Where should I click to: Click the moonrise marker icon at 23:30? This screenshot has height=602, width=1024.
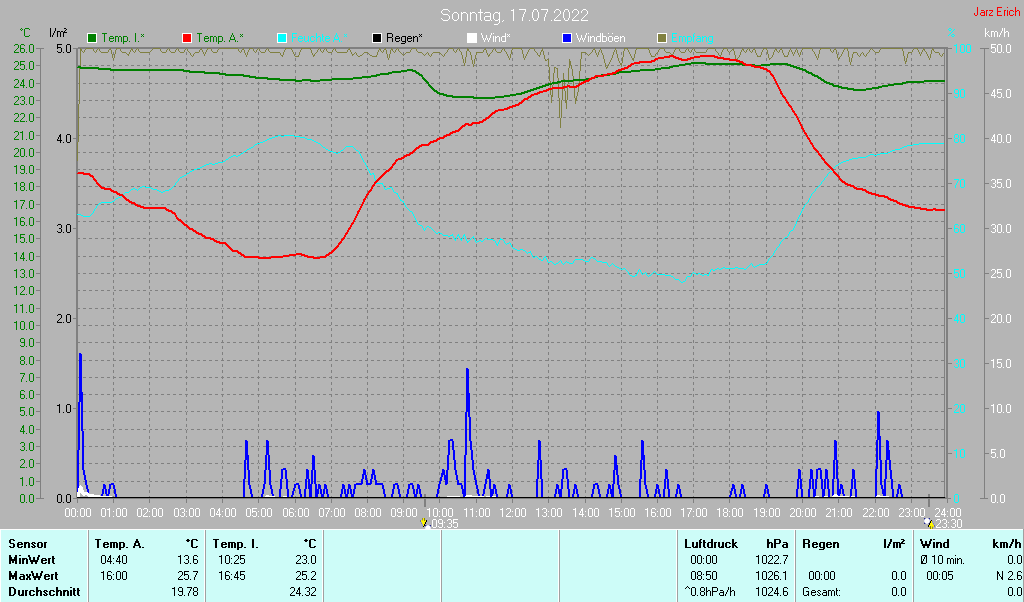(929, 523)
